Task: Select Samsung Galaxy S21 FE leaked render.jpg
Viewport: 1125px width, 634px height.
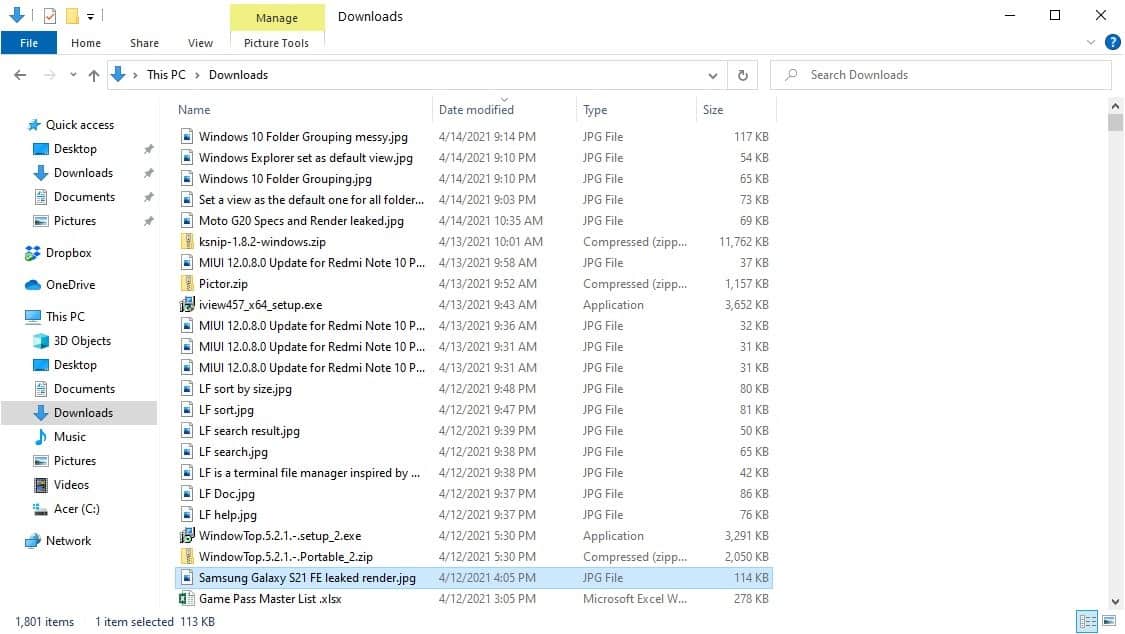Action: pos(307,578)
